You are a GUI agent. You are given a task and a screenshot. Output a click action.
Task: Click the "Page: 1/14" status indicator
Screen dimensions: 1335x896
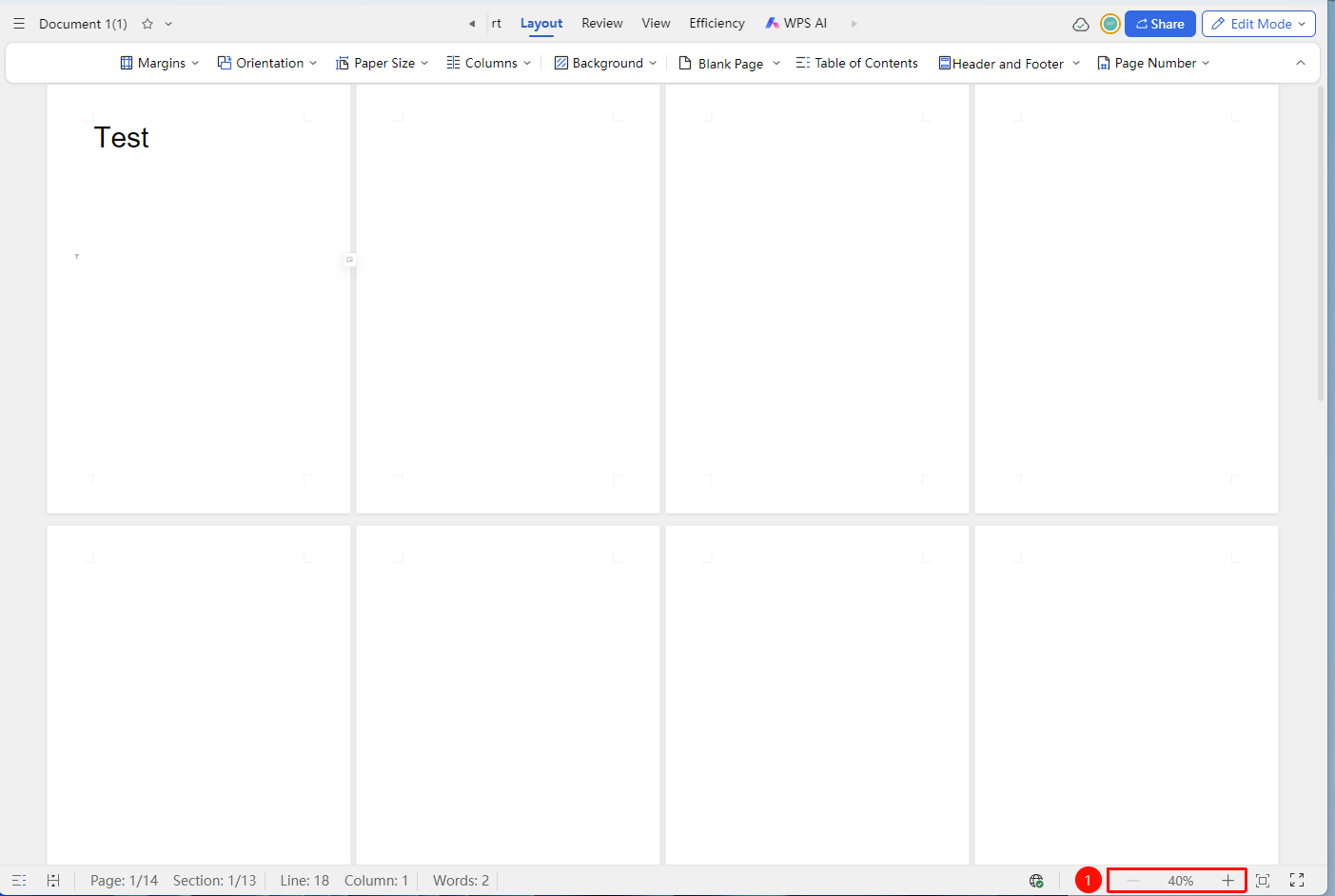[125, 881]
